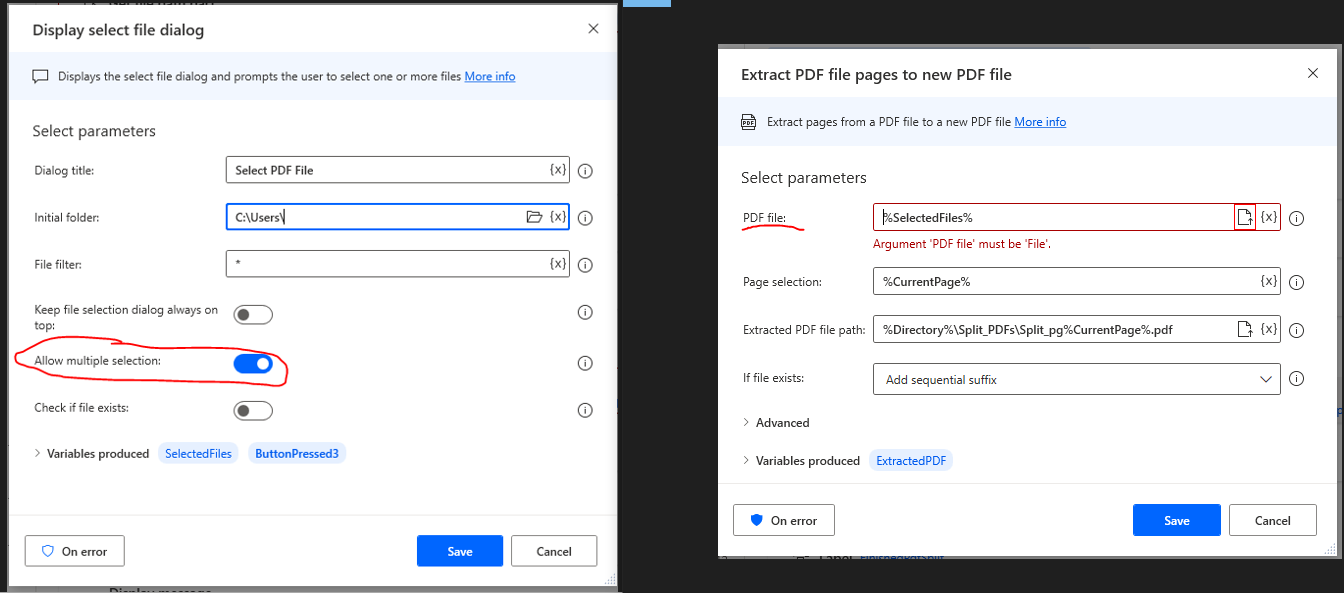Browse file icon for Extracted PDF file path

pyautogui.click(x=1245, y=329)
